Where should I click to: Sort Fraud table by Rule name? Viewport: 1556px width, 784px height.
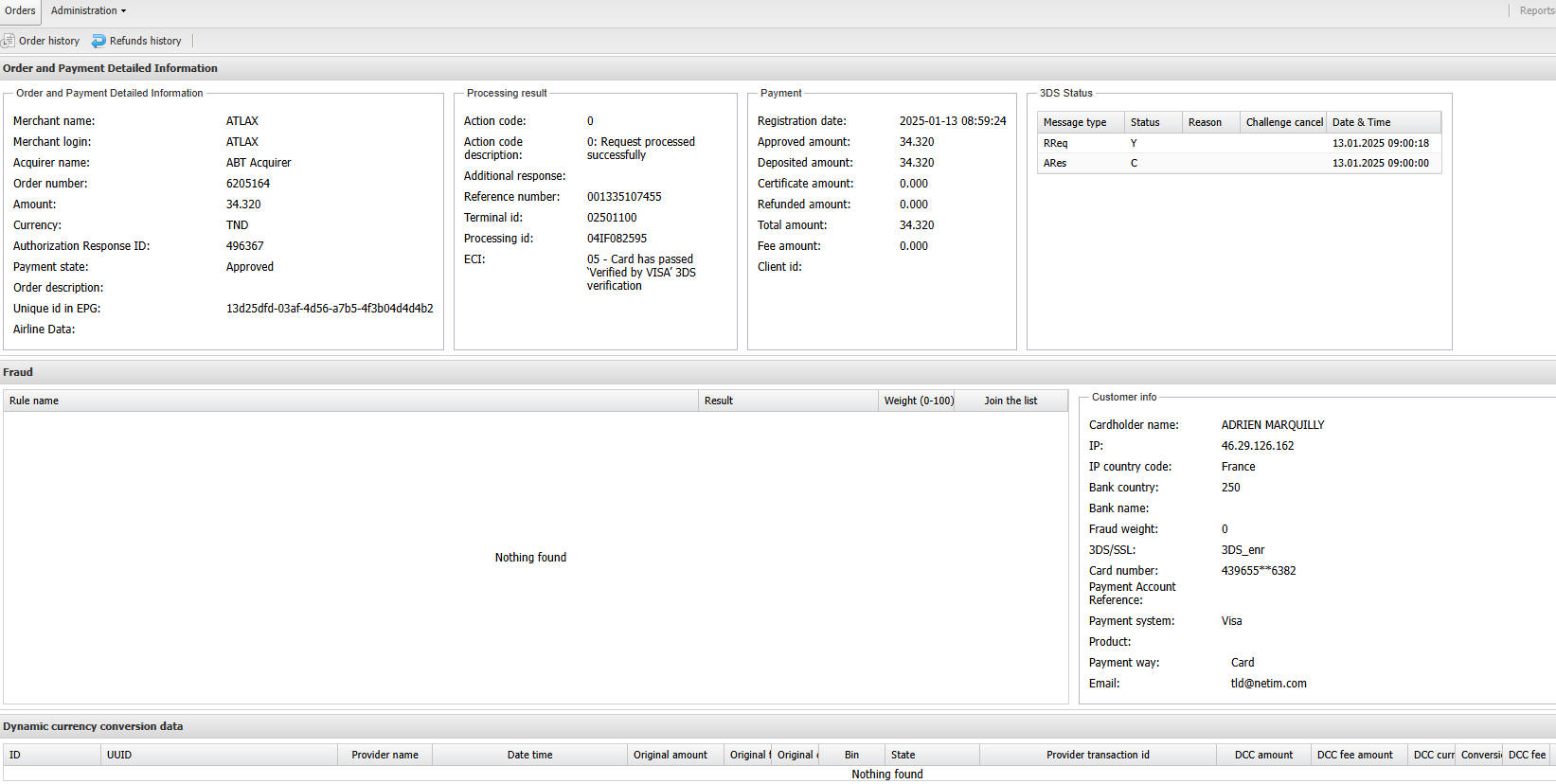point(34,401)
